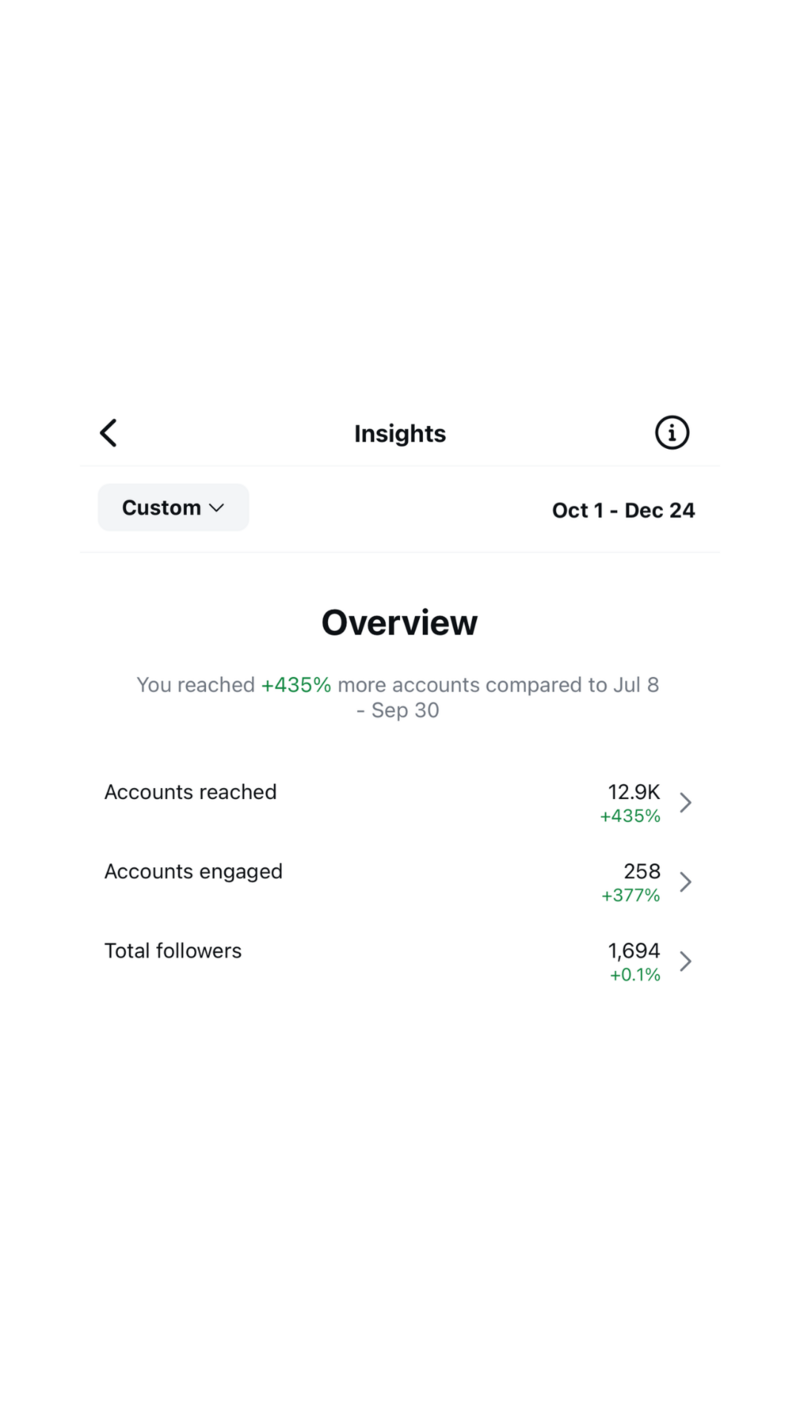Click the 1,694 followers count
This screenshot has width=800, height=1422.
click(634, 951)
